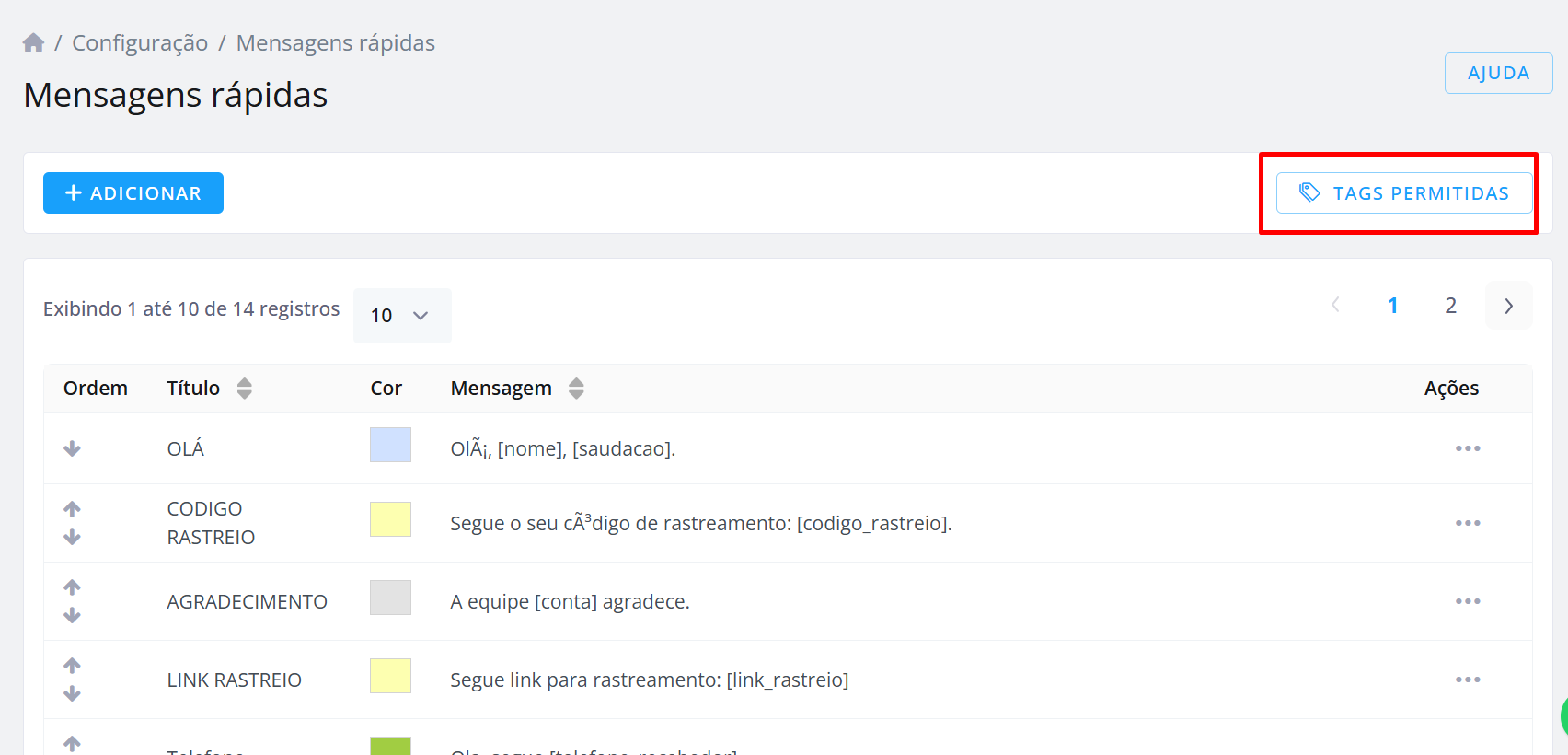The image size is (1568, 755).
Task: Expand the 10 records per page dropdown
Action: (402, 315)
